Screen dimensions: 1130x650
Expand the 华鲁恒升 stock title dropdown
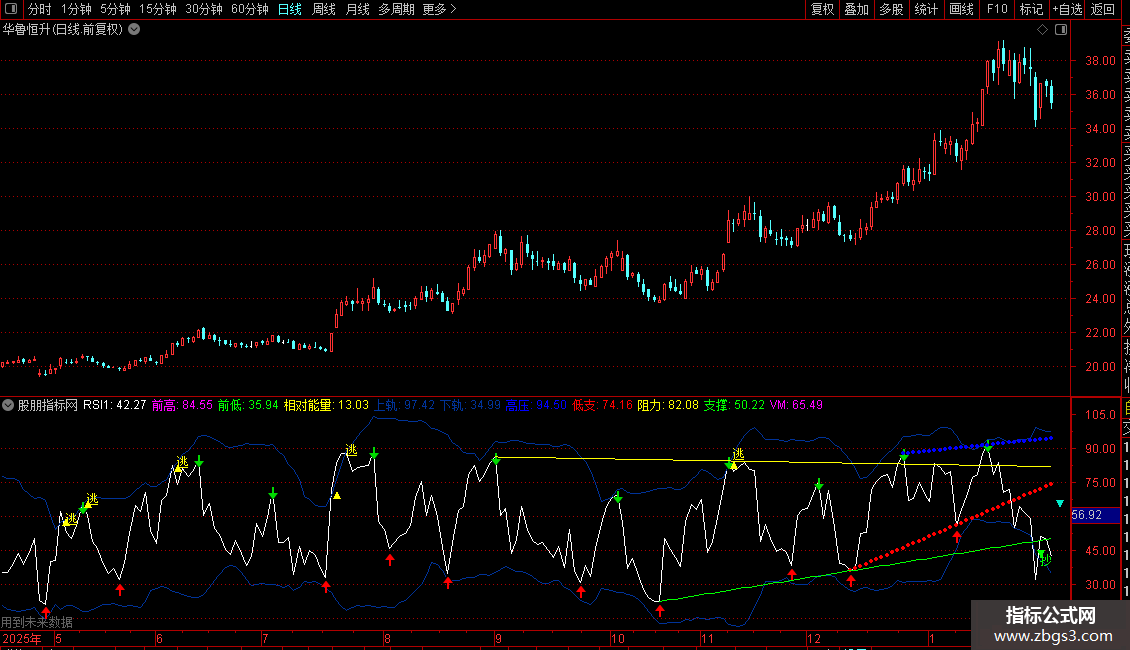(134, 30)
